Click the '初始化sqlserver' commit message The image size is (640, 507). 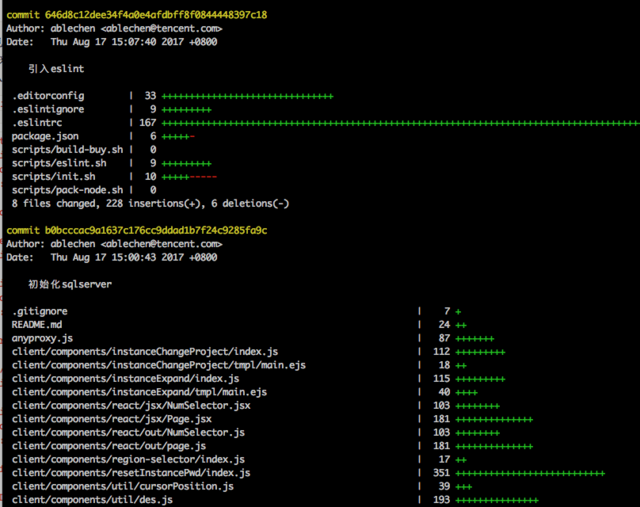[x=70, y=285]
